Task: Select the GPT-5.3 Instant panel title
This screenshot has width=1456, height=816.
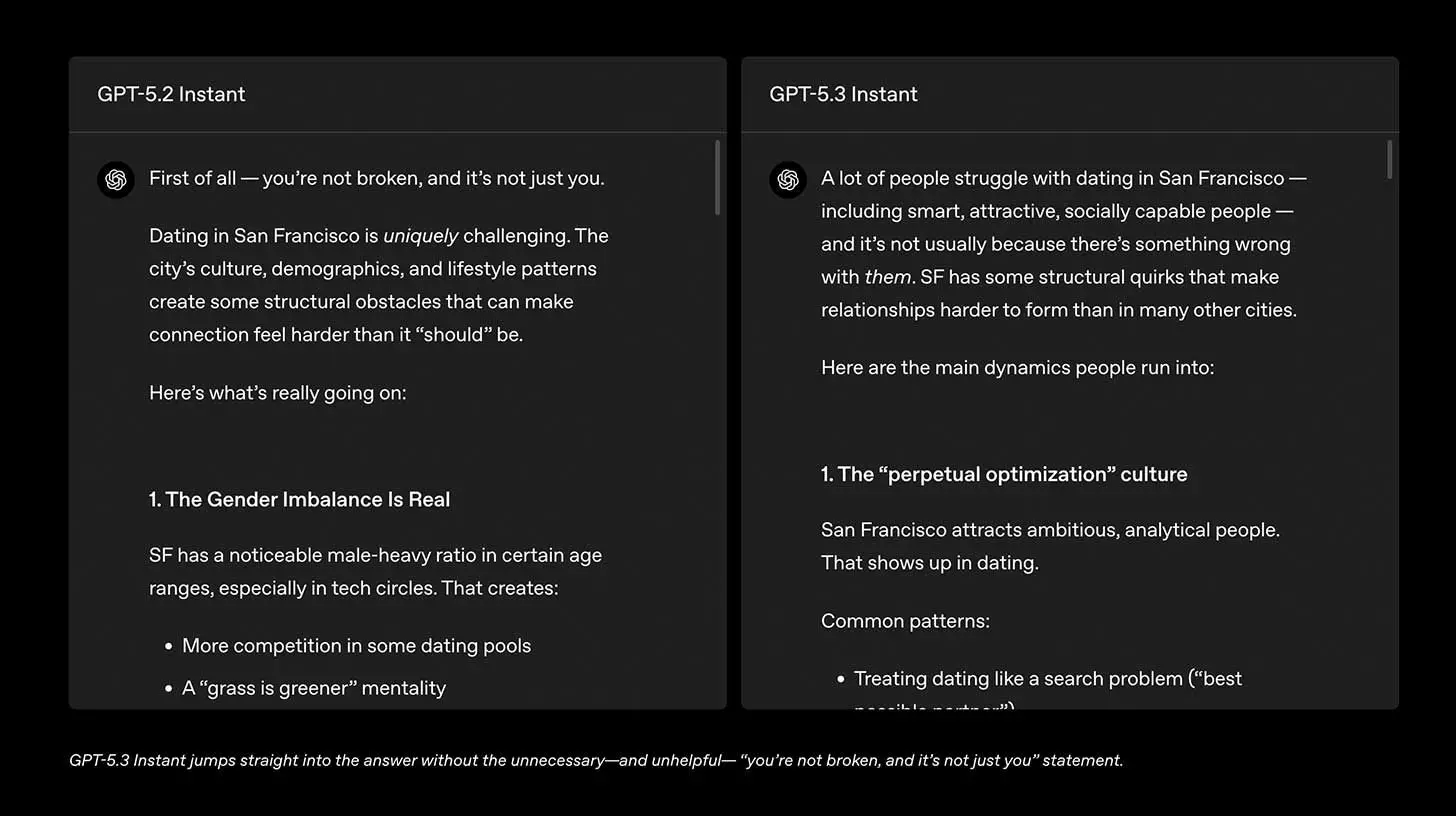Action: click(x=843, y=94)
